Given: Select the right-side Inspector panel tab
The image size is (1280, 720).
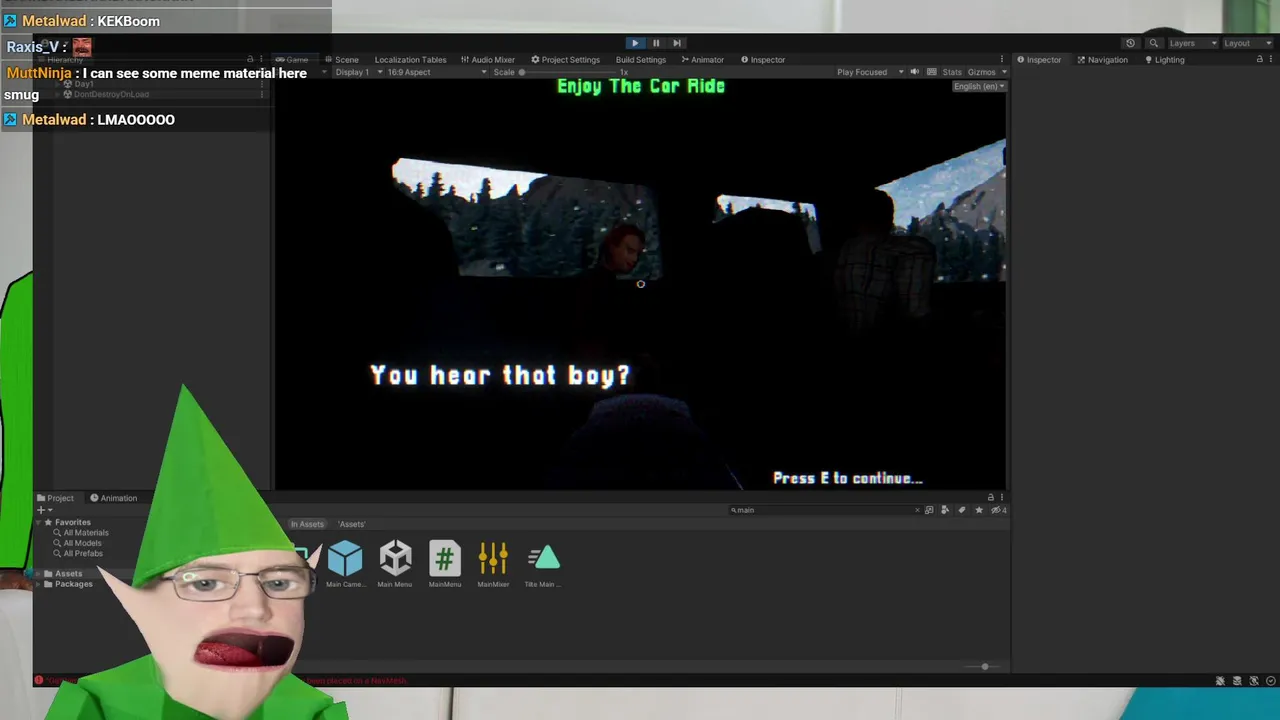Looking at the screenshot, I should click(1039, 60).
